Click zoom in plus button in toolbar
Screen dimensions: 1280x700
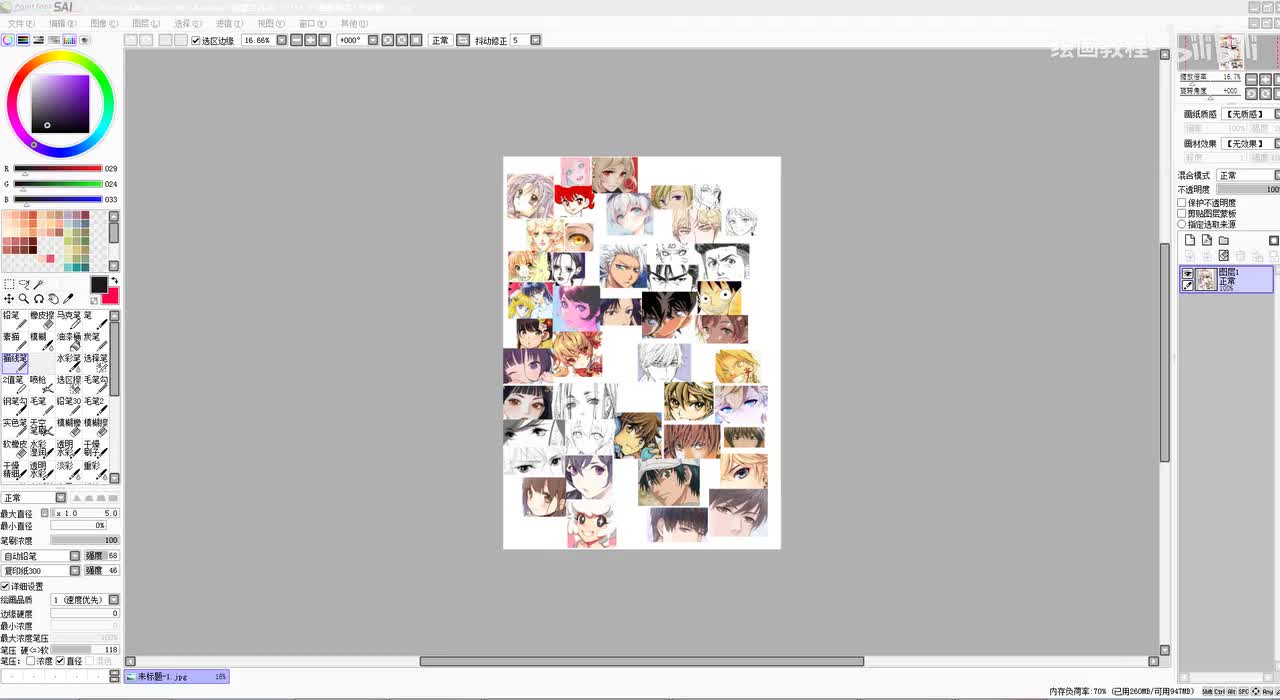tap(310, 40)
